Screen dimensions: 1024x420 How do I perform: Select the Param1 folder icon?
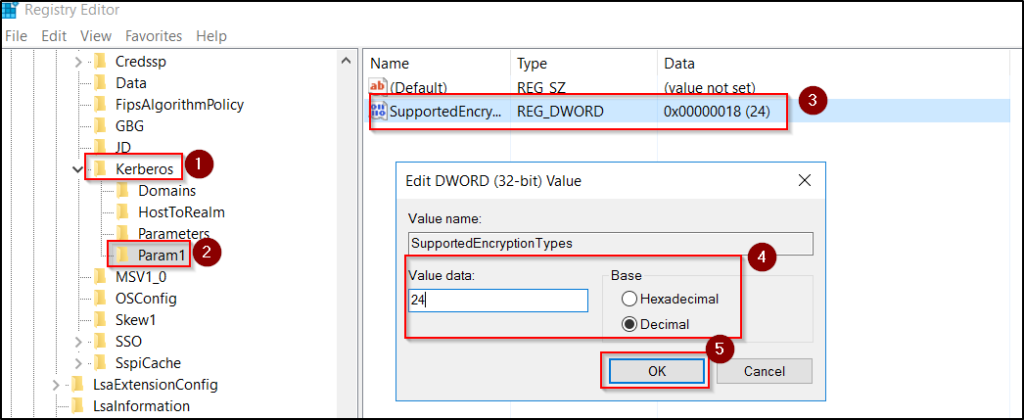[x=123, y=254]
